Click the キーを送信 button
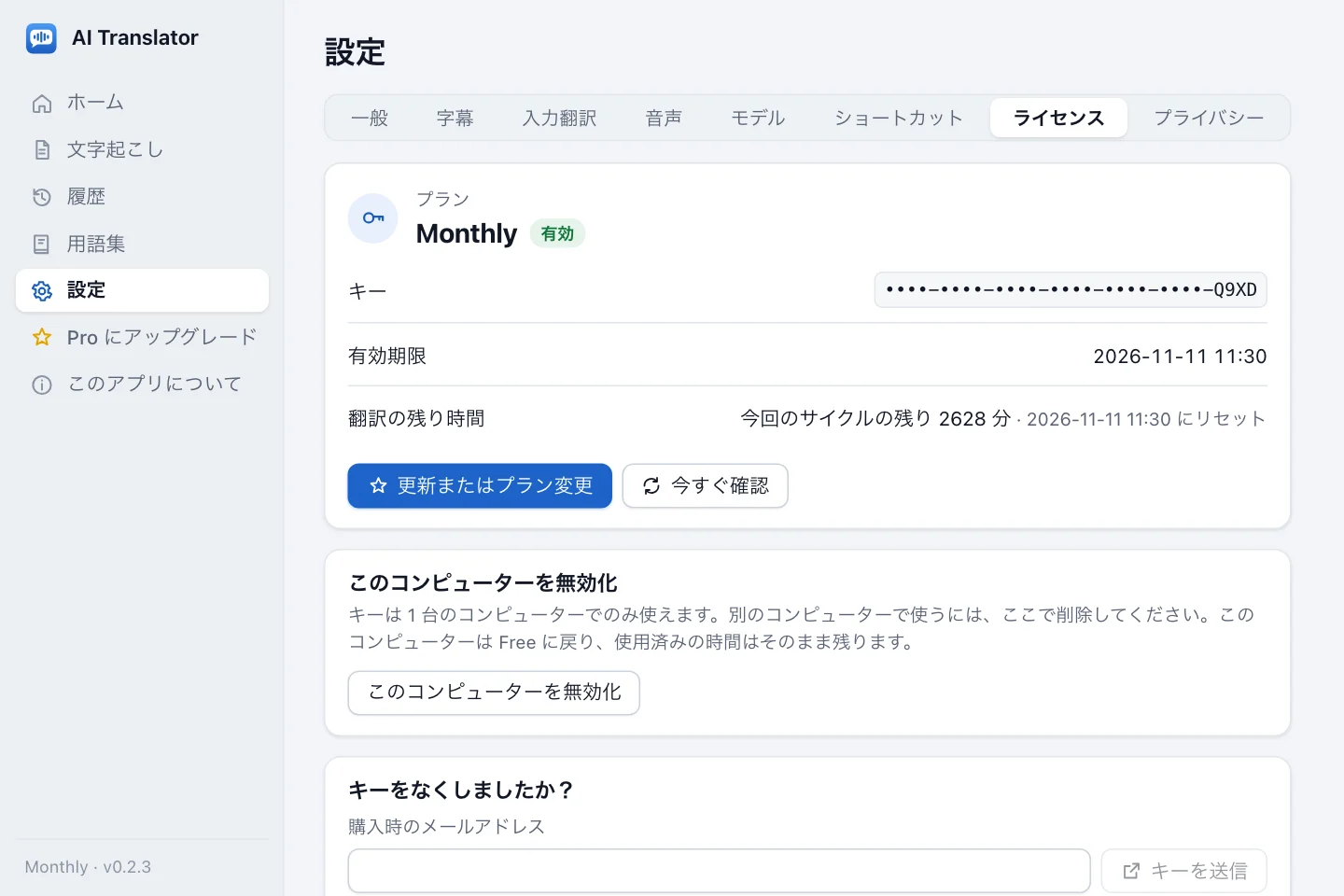Viewport: 1344px width, 896px height. tap(1184, 871)
